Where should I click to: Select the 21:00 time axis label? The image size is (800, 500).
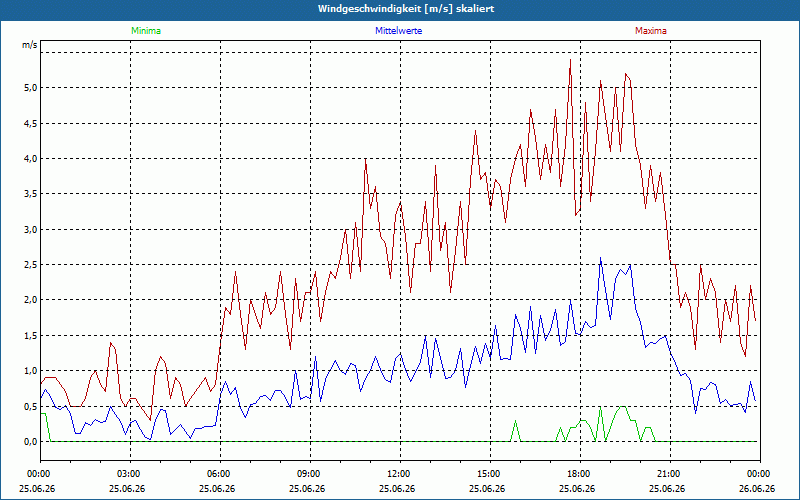coord(670,474)
